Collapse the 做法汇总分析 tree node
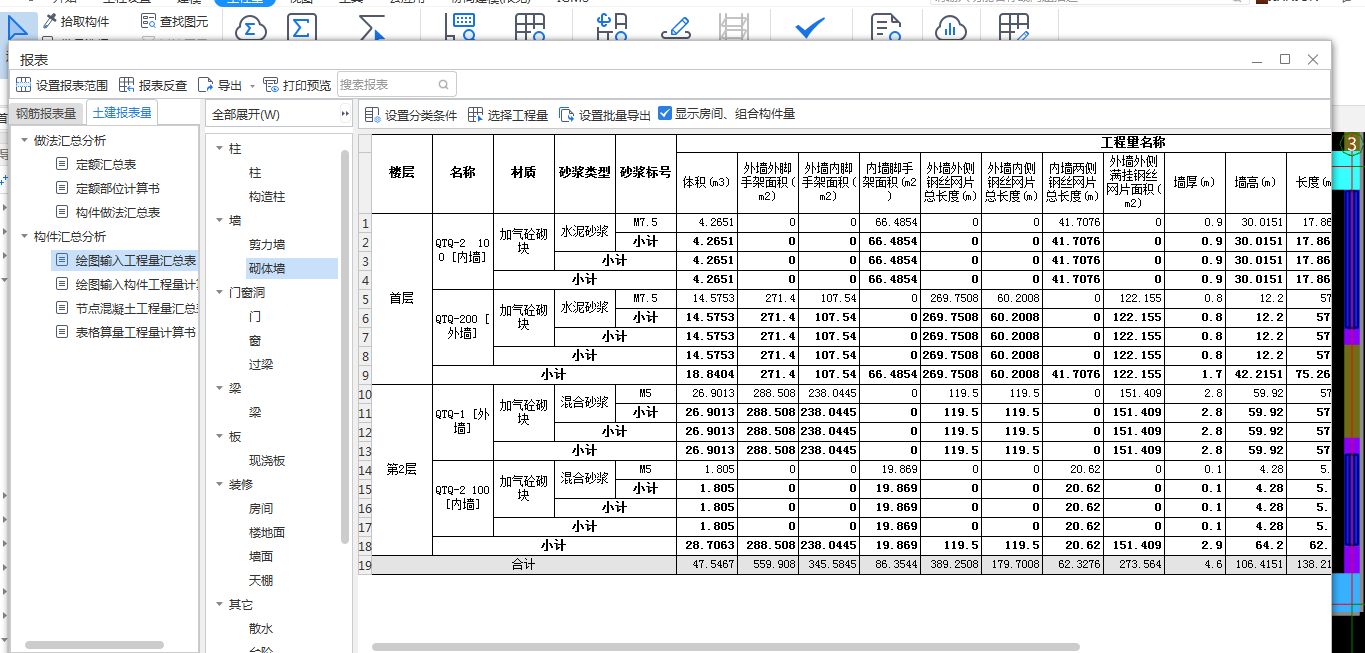Viewport: 1365px width, 653px height. [x=24, y=140]
